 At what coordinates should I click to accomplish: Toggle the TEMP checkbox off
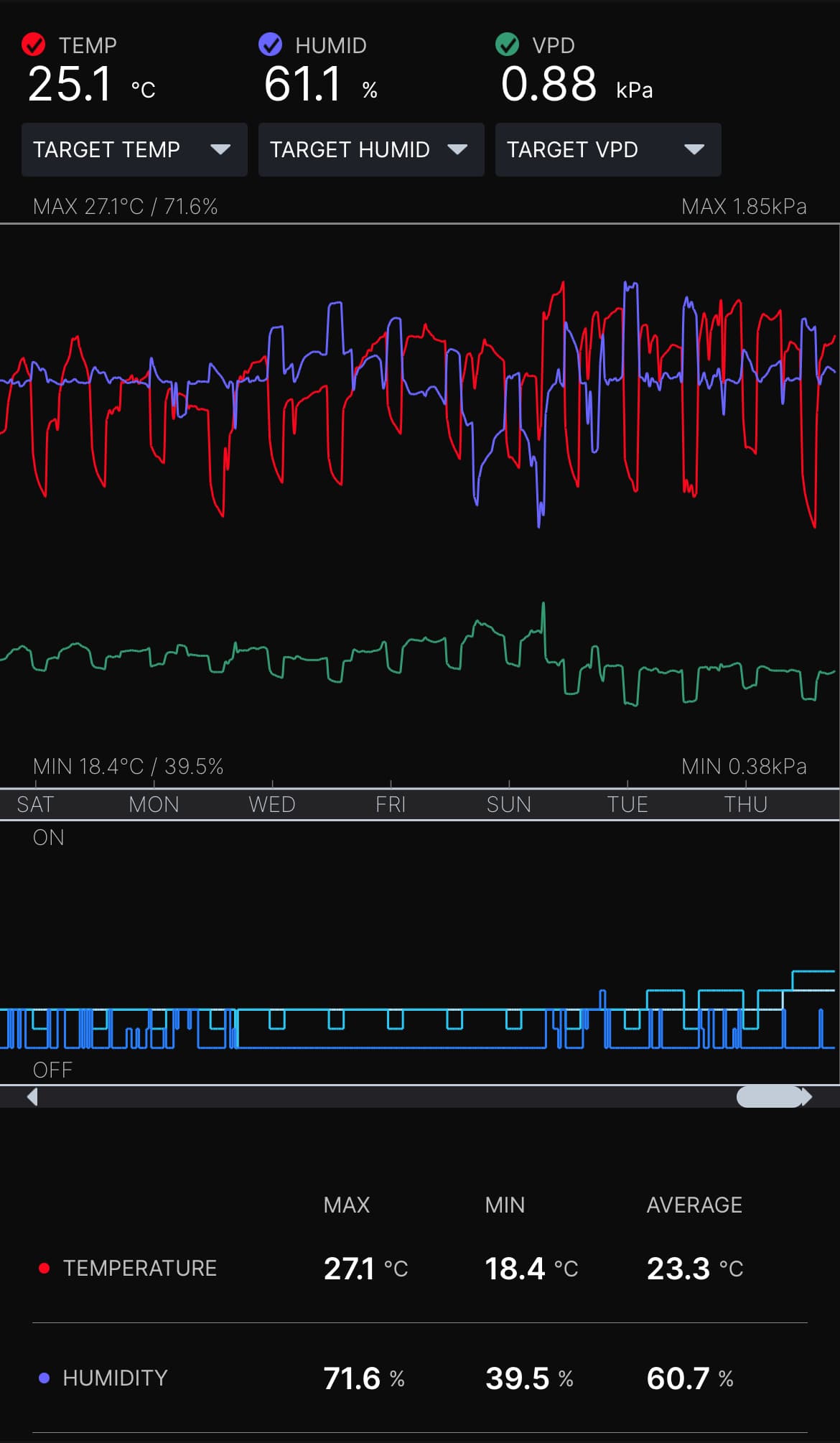(x=34, y=45)
